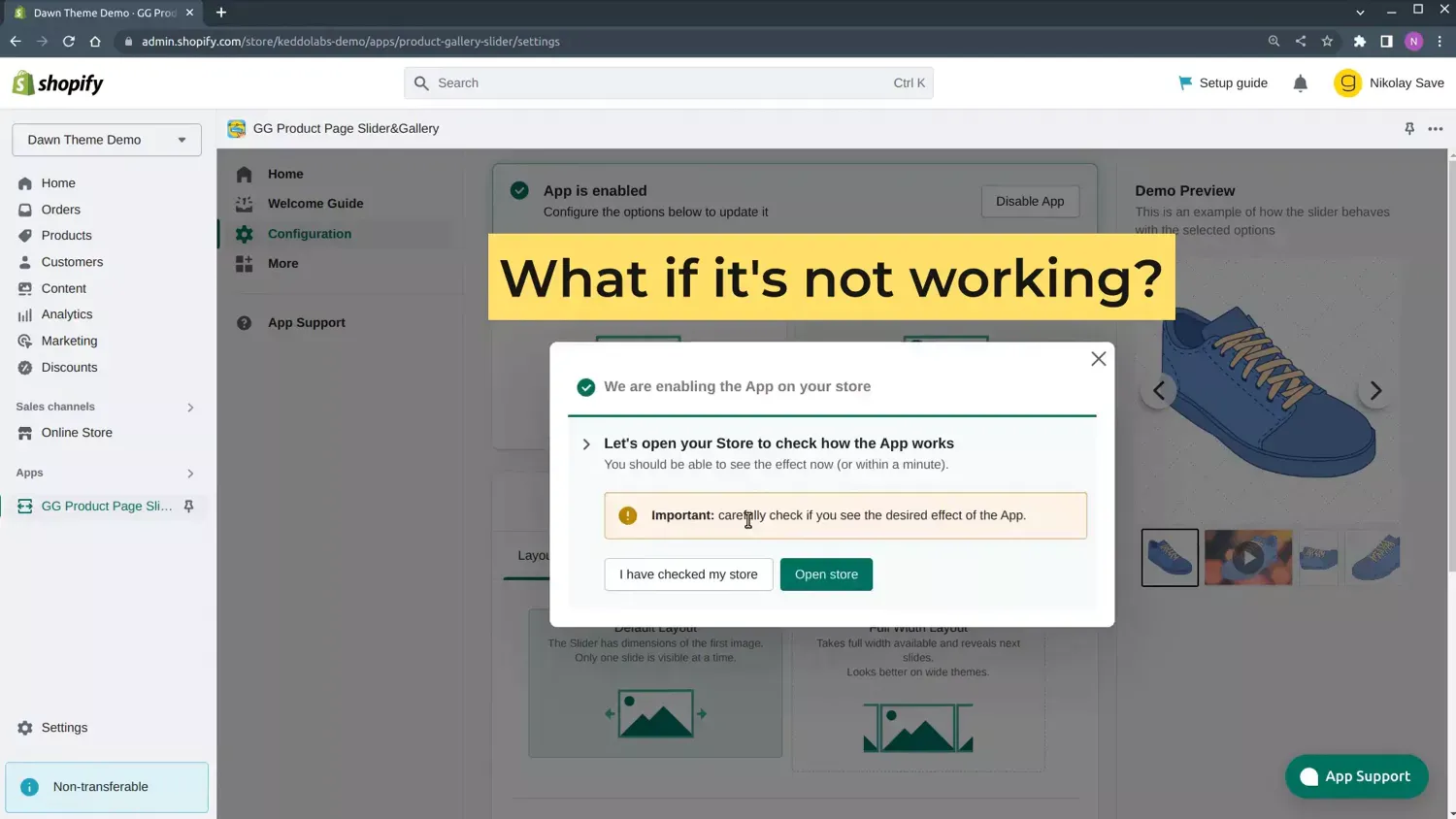Unpin the GG Product Page Slider app
This screenshot has height=819, width=1456.
click(x=189, y=506)
